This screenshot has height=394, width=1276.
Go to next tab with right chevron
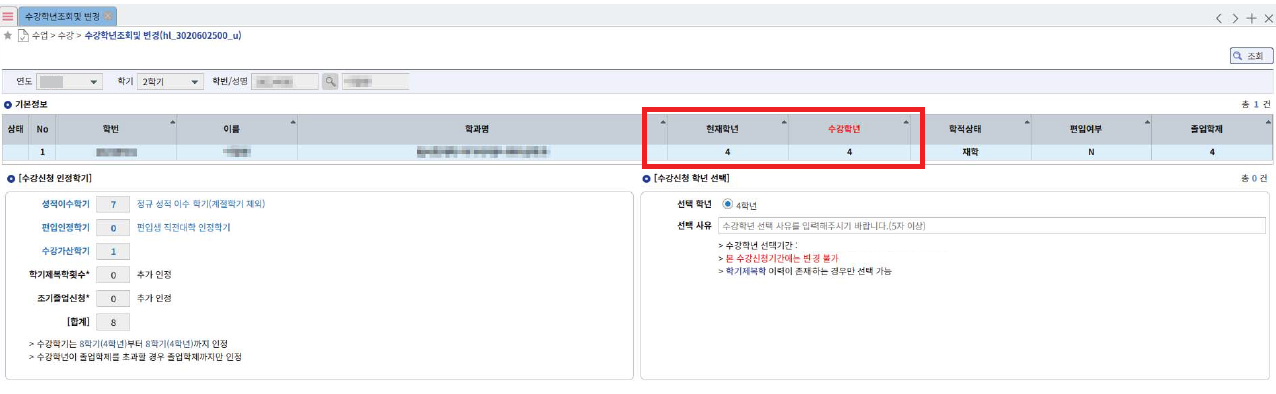pyautogui.click(x=1235, y=18)
